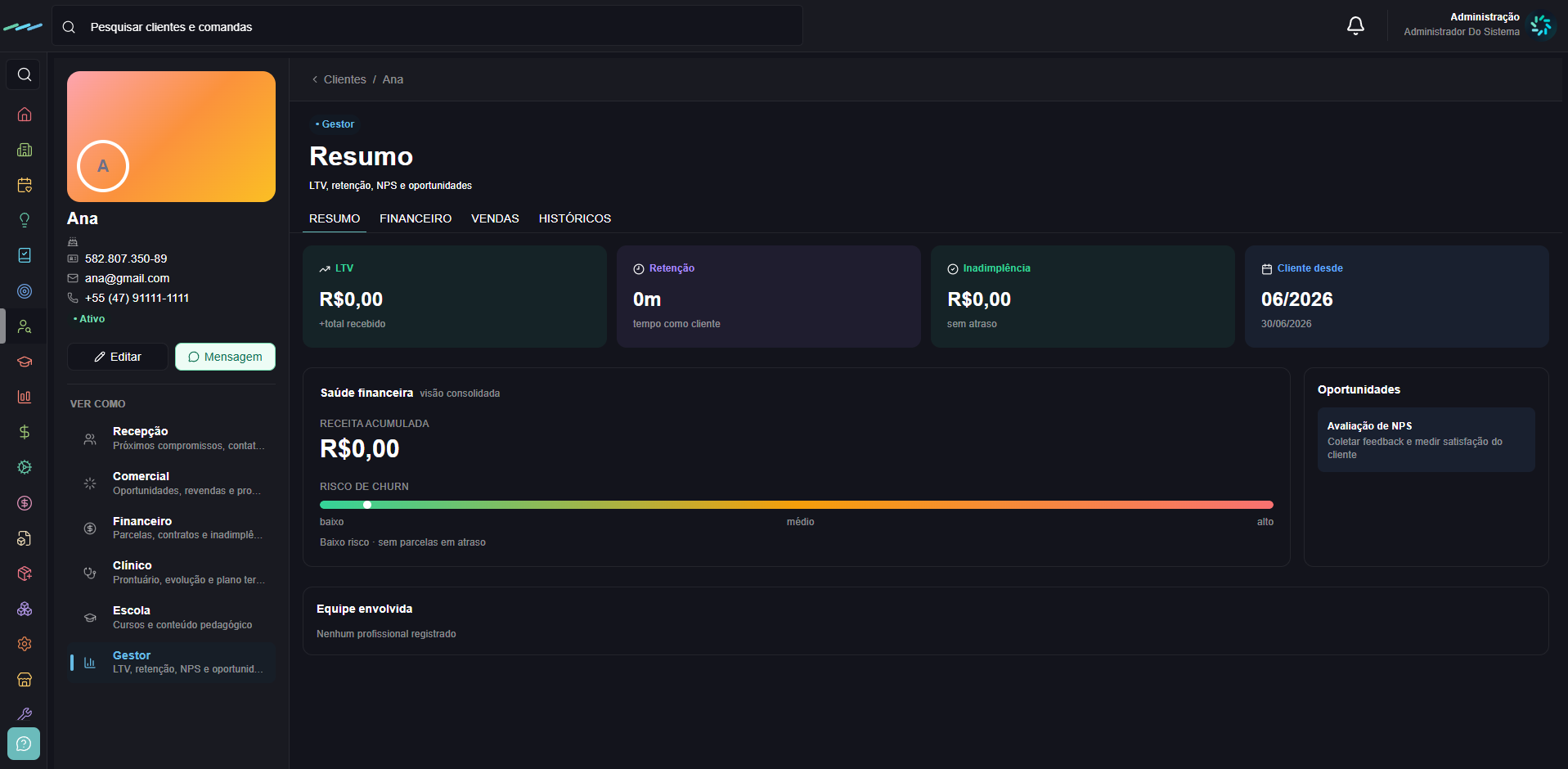Click 'Nenhum profissional registrado' text
1568x769 pixels.
tap(386, 634)
